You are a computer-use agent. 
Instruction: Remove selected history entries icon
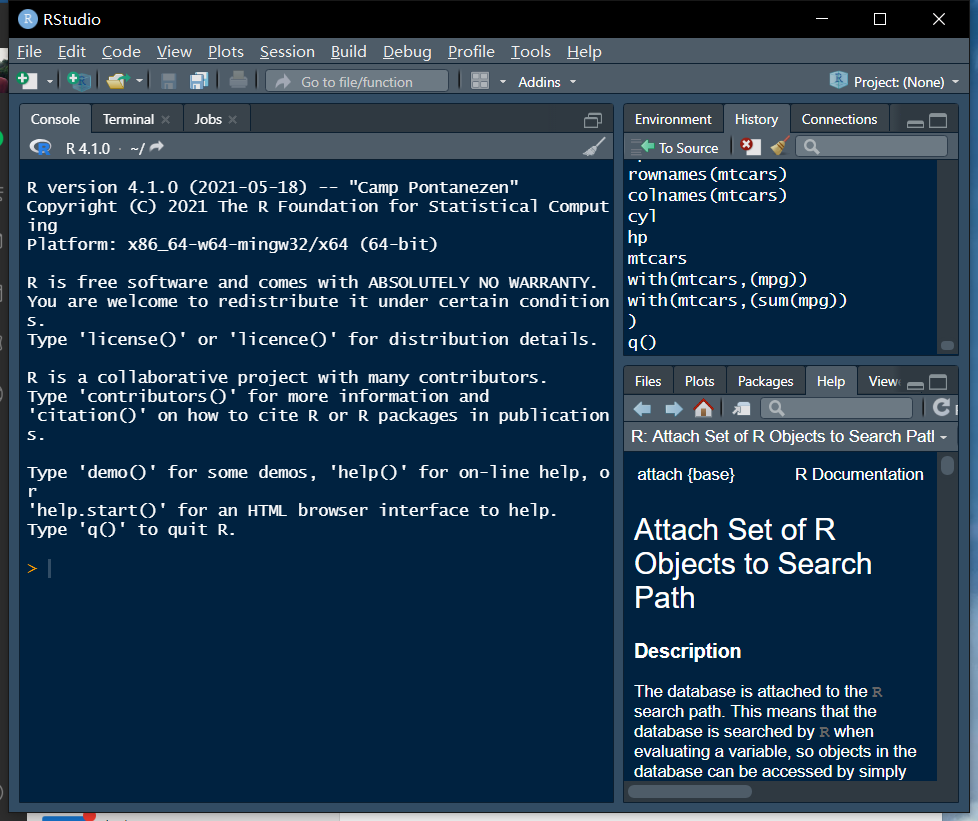(x=749, y=147)
